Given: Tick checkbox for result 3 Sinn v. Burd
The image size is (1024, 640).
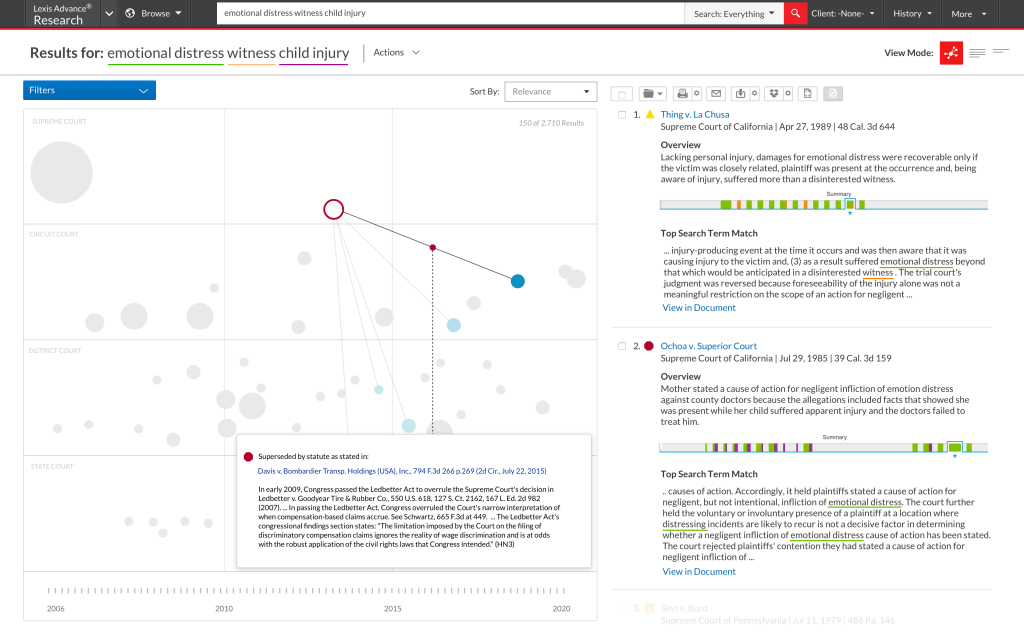Looking at the screenshot, I should click(622, 608).
